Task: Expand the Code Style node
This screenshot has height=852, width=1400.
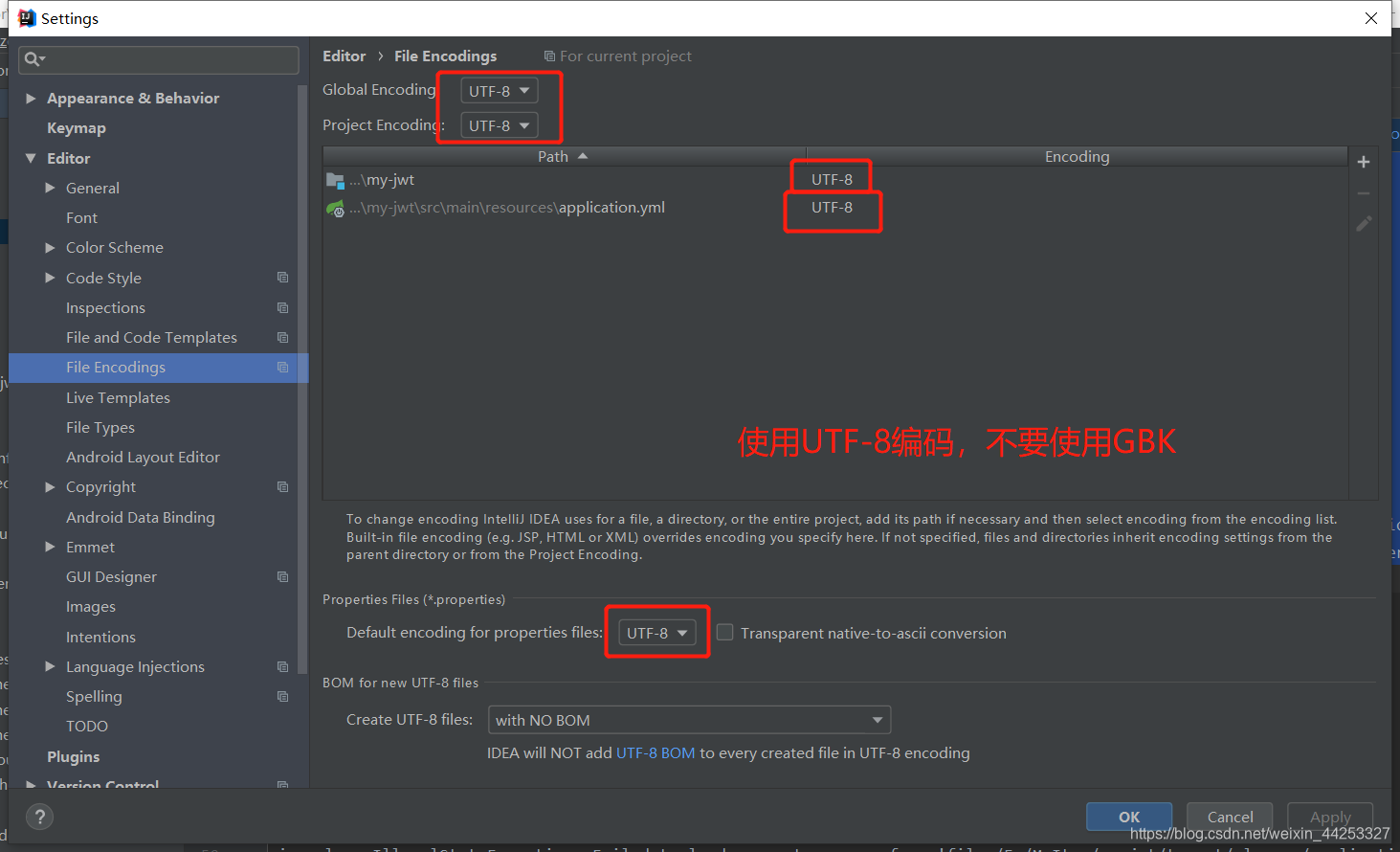Action: 50,278
